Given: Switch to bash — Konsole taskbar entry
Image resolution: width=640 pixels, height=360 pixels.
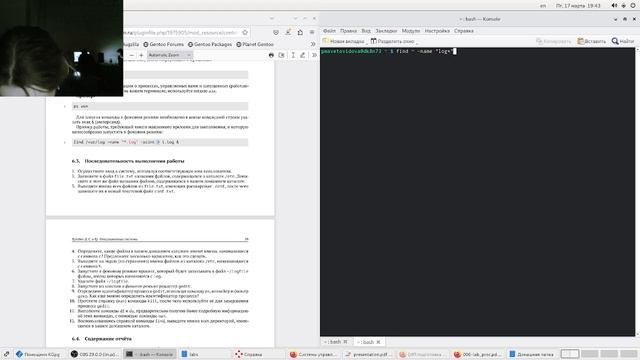Looking at the screenshot, I should pos(150,354).
